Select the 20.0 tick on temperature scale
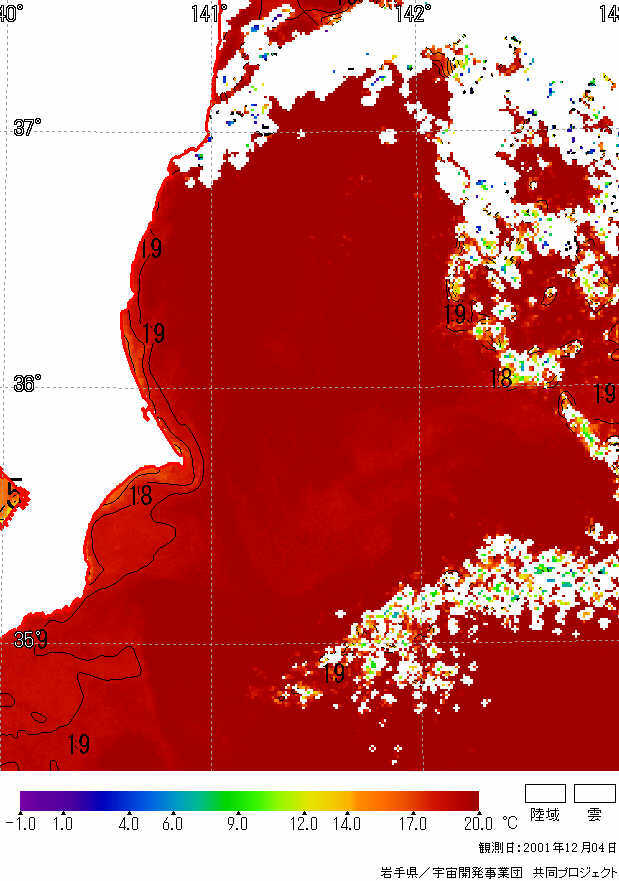 pos(478,823)
